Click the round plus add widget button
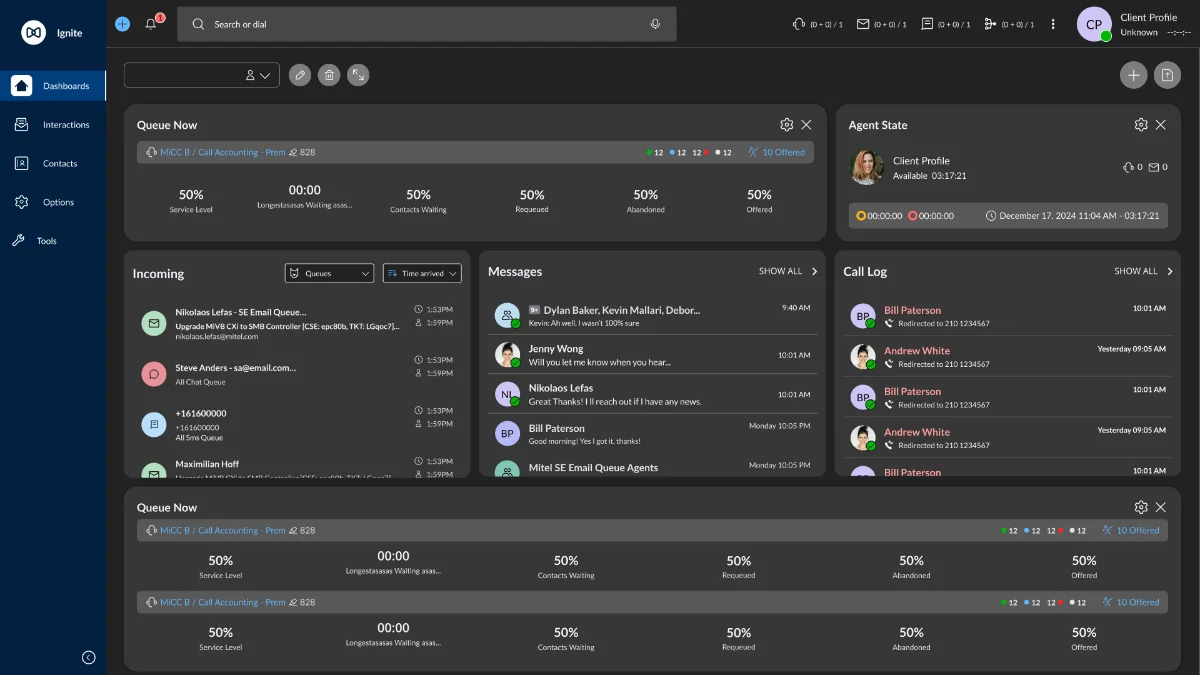The height and width of the screenshot is (675, 1200). pos(1133,75)
